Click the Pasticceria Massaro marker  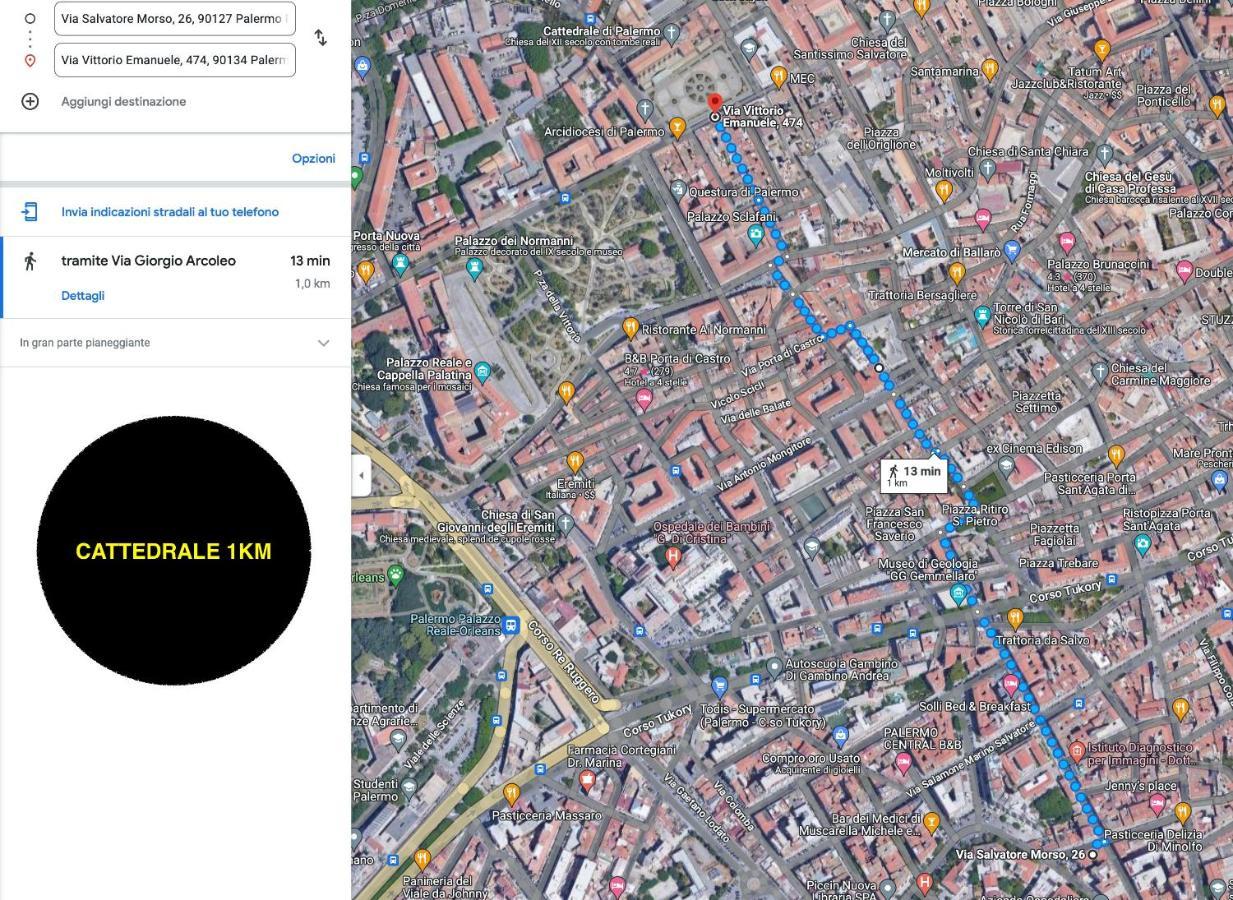511,794
